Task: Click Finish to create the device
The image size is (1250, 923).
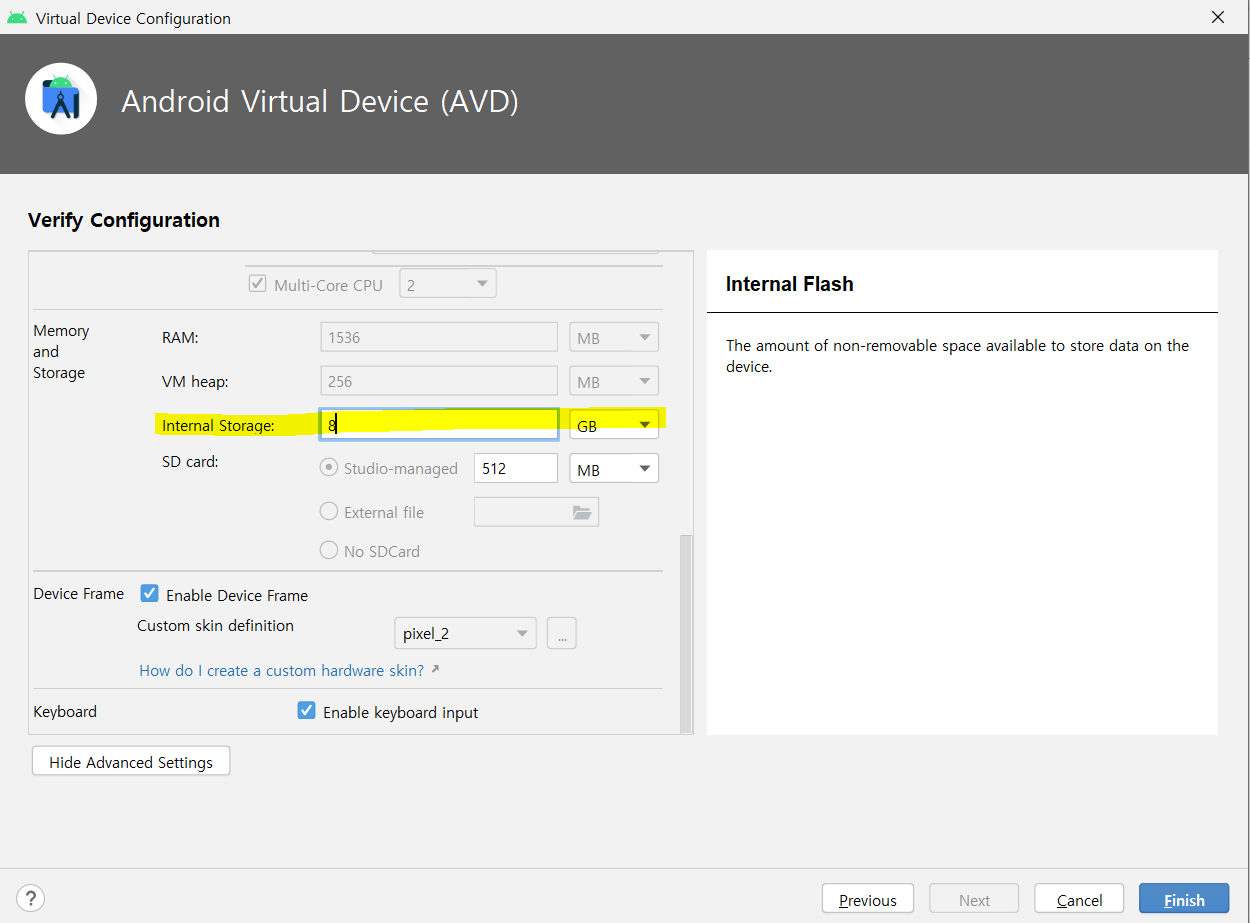Action: click(x=1184, y=900)
